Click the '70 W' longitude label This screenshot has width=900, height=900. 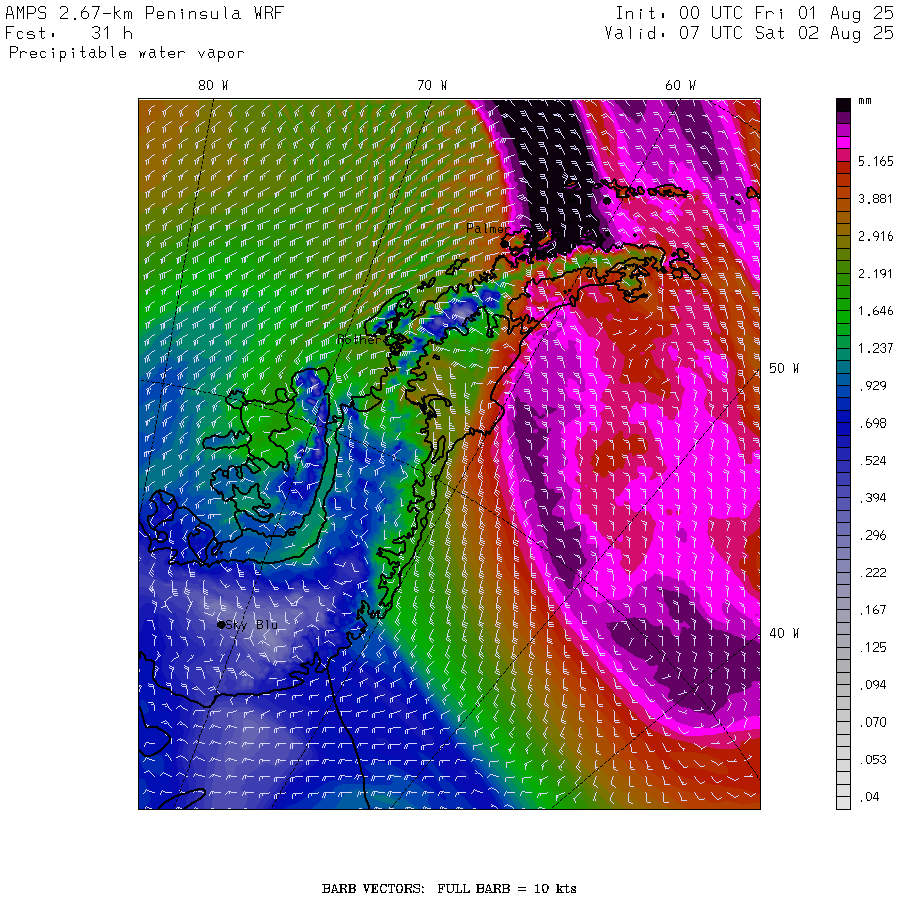(432, 86)
